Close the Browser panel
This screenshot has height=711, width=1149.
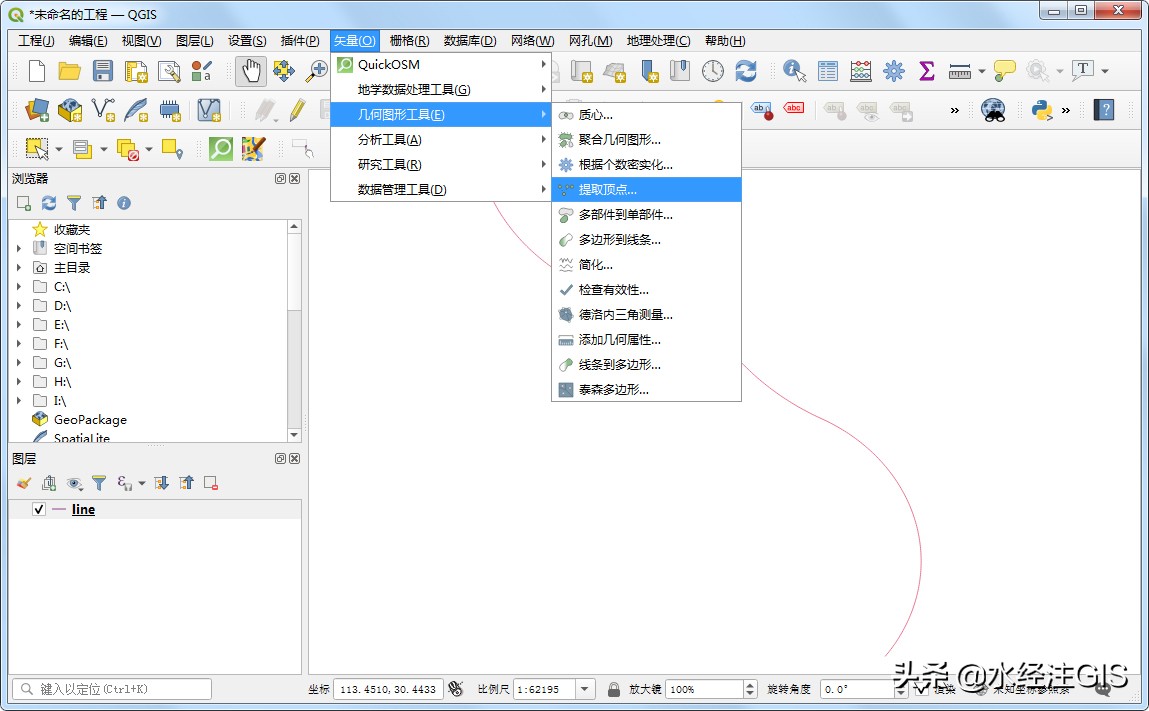pyautogui.click(x=295, y=178)
